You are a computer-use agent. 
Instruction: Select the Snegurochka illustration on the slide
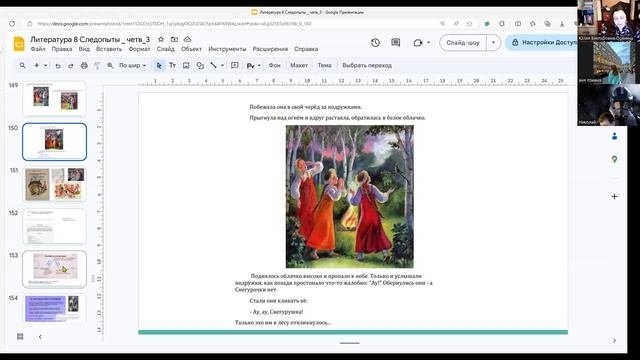point(350,196)
